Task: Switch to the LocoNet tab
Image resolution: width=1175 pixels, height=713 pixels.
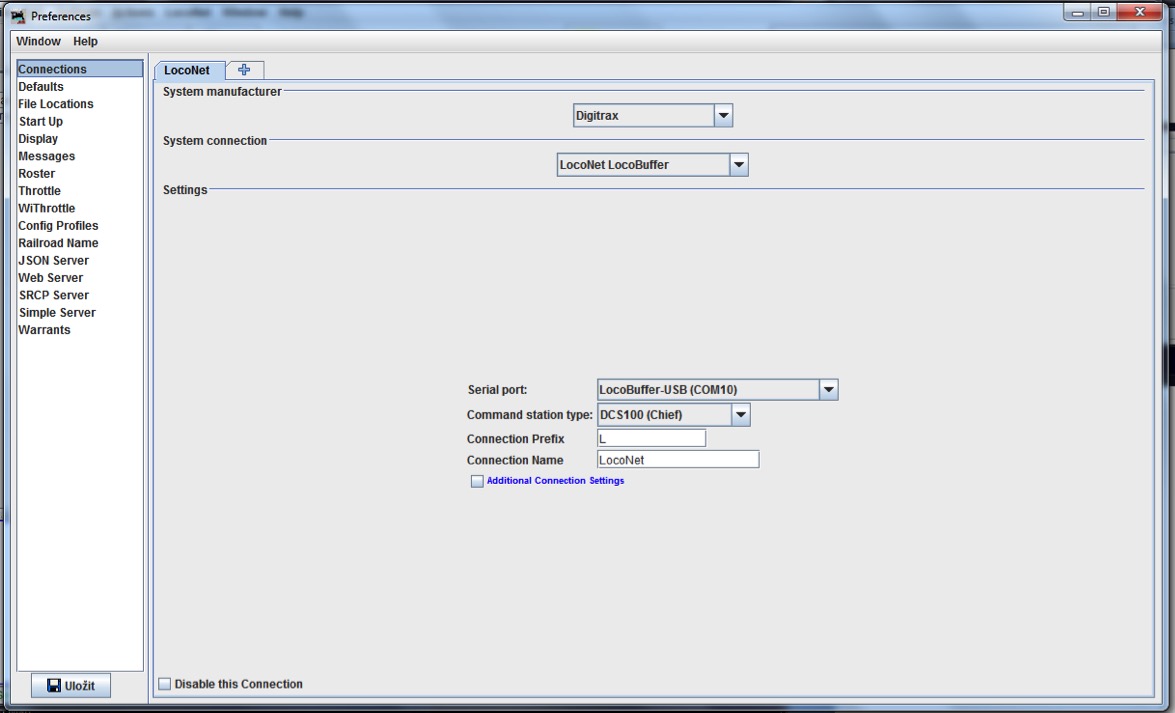Action: [x=187, y=70]
